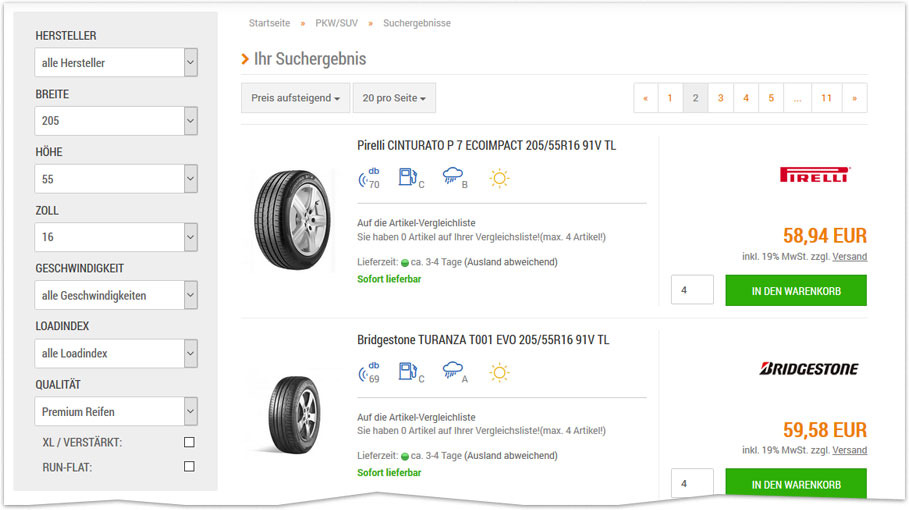Image resolution: width=909 pixels, height=510 pixels.
Task: Open the Versand link under Pirelli price
Action: (850, 257)
